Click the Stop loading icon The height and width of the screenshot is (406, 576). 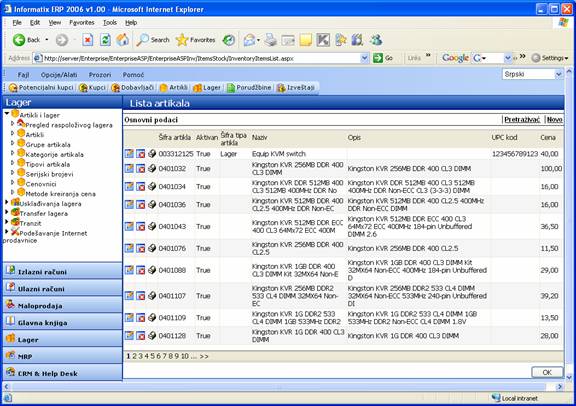coord(87,40)
